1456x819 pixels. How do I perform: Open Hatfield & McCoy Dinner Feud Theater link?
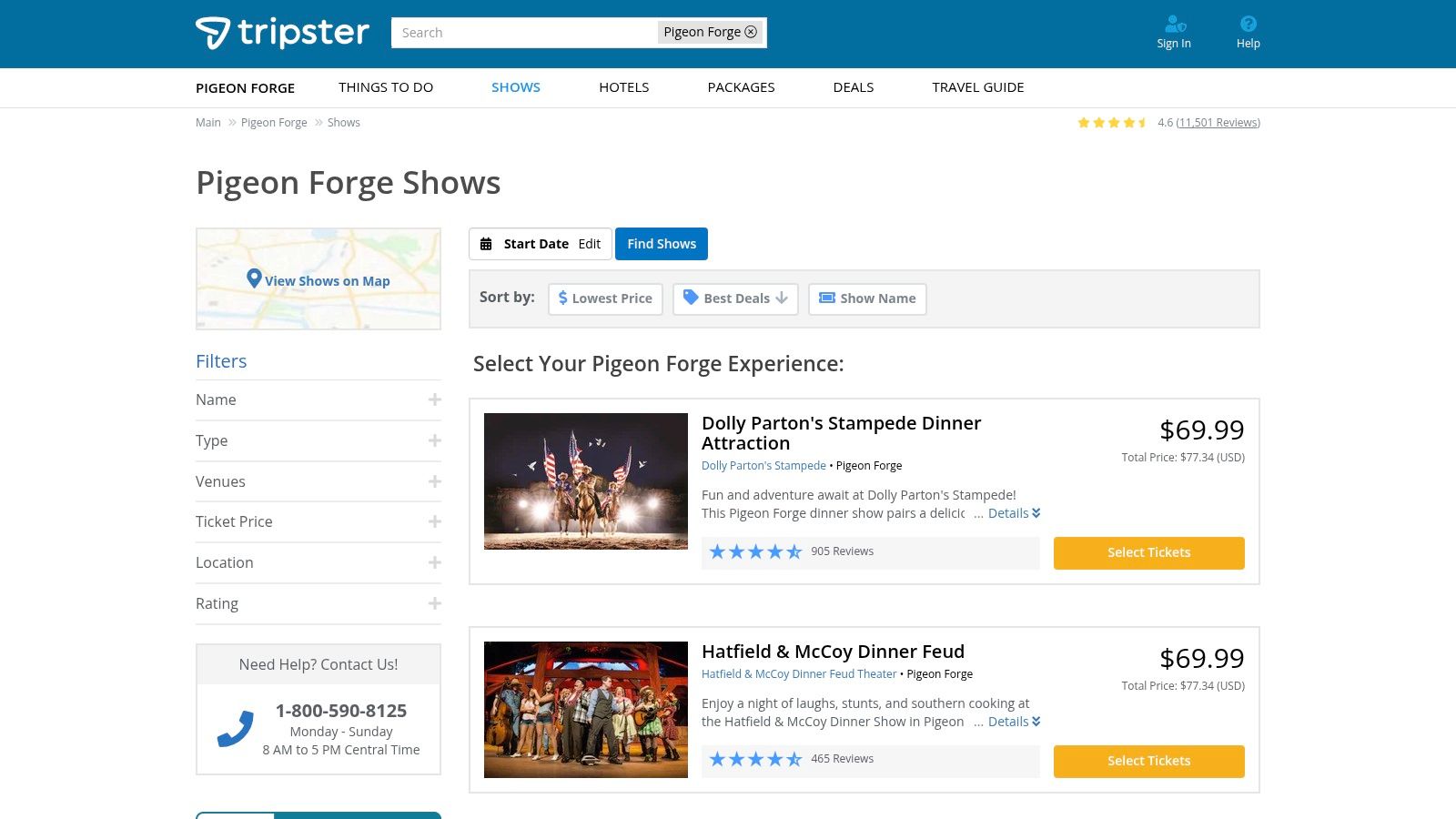799,674
